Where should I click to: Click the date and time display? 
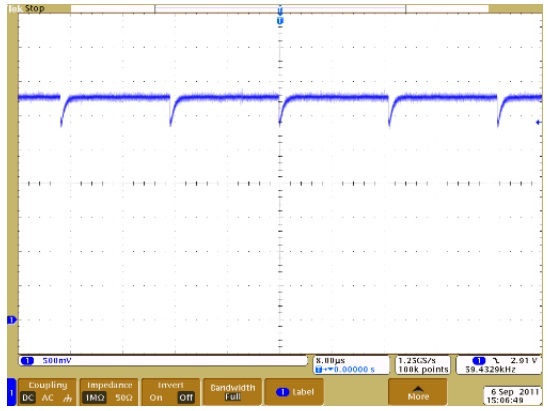[x=512, y=396]
